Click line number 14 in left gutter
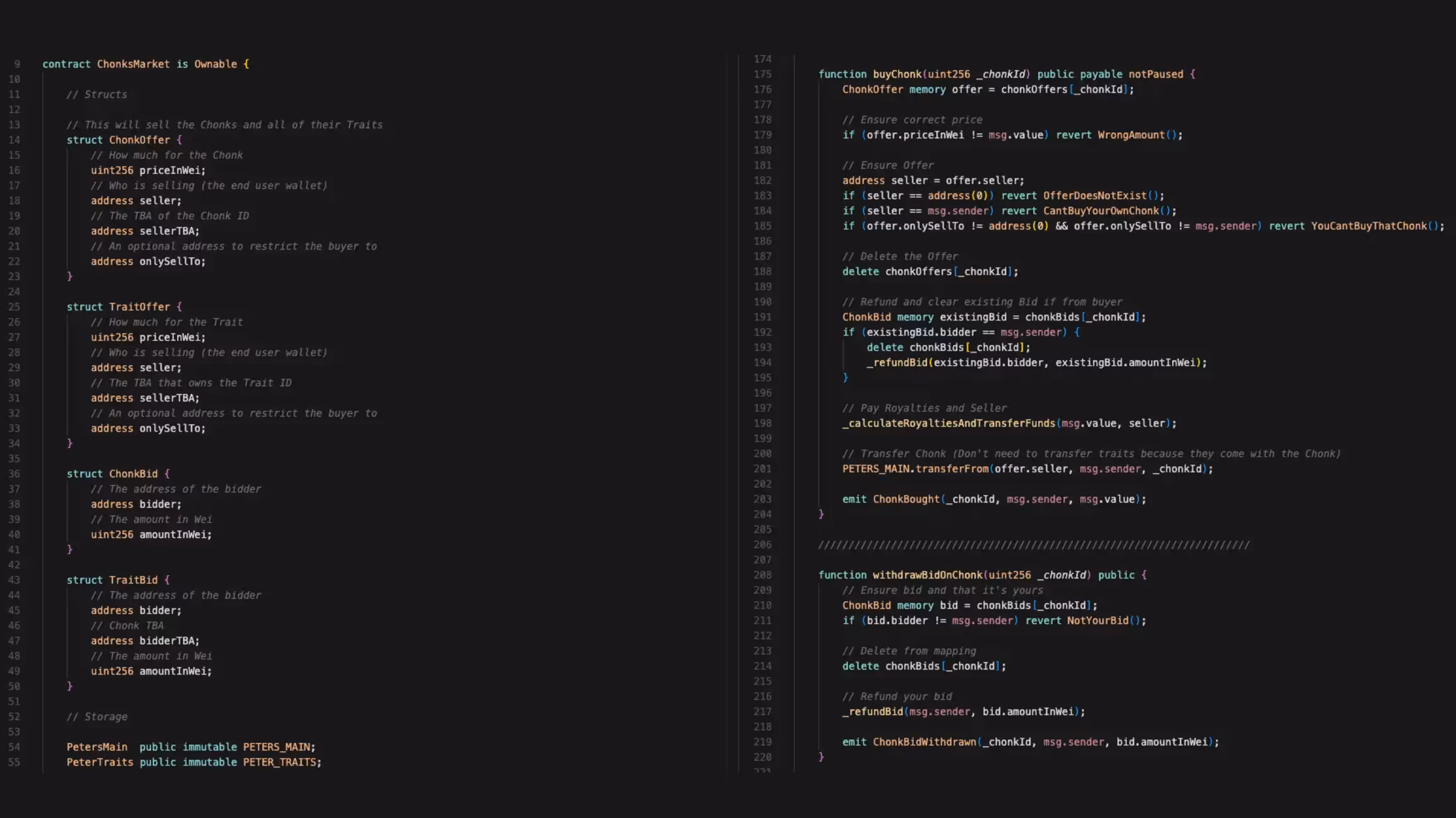Screen dimensions: 1456x818 (14, 140)
